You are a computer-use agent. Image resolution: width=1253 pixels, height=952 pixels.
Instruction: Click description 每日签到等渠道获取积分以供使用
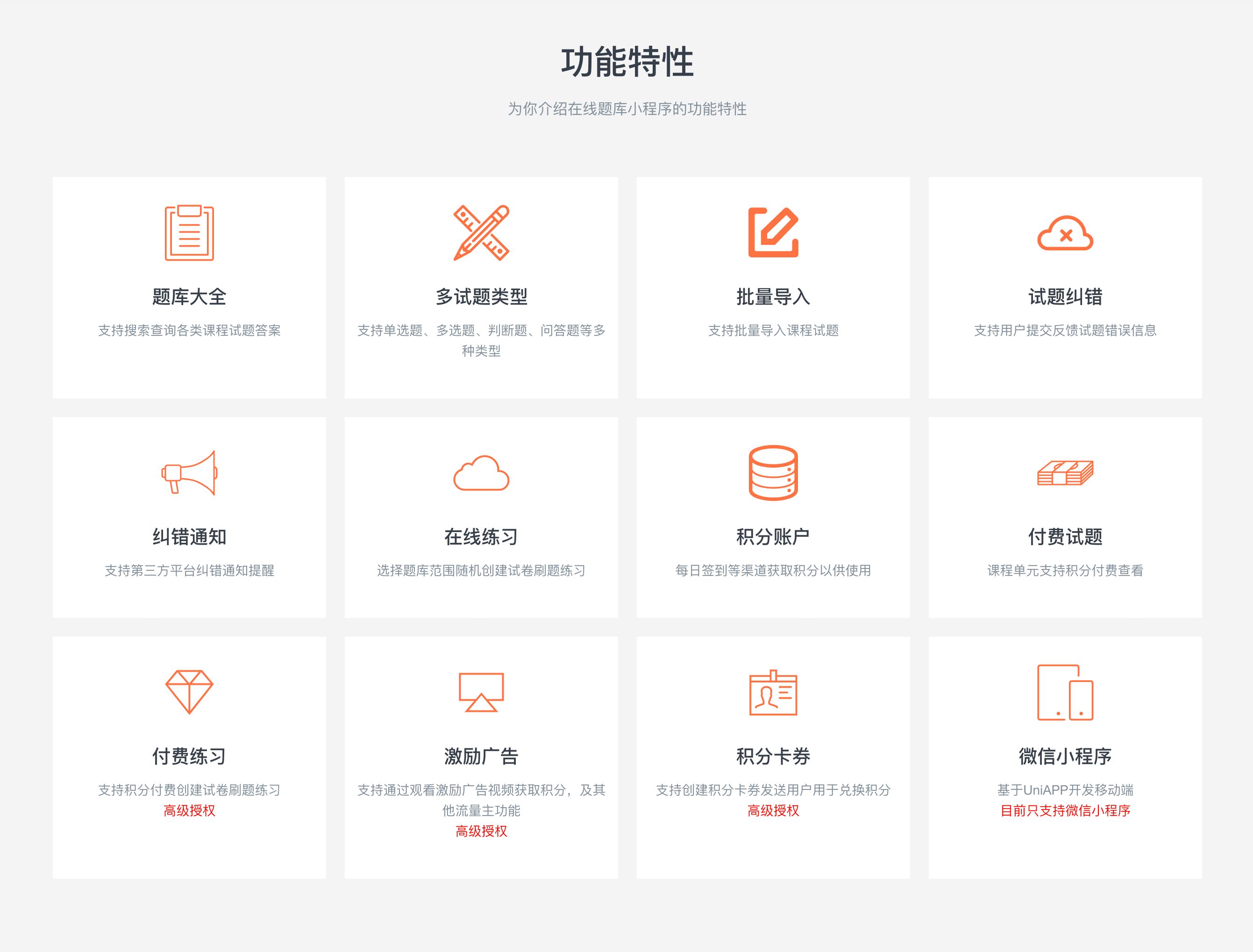coord(773,570)
